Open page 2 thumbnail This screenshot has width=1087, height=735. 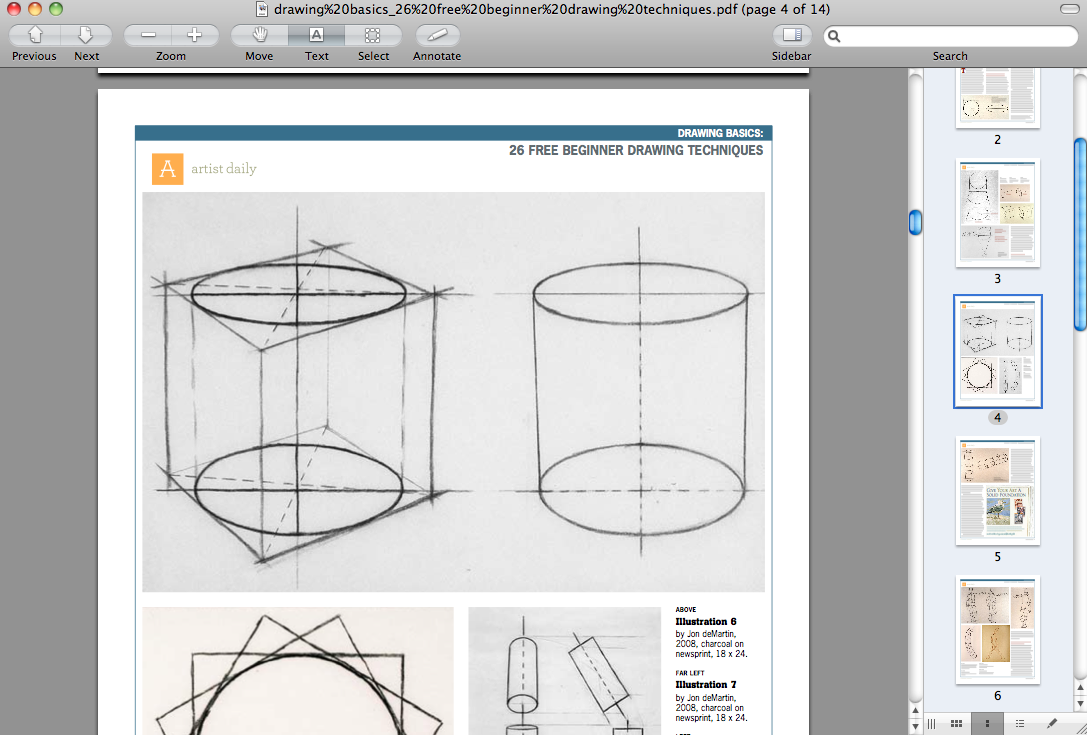998,97
